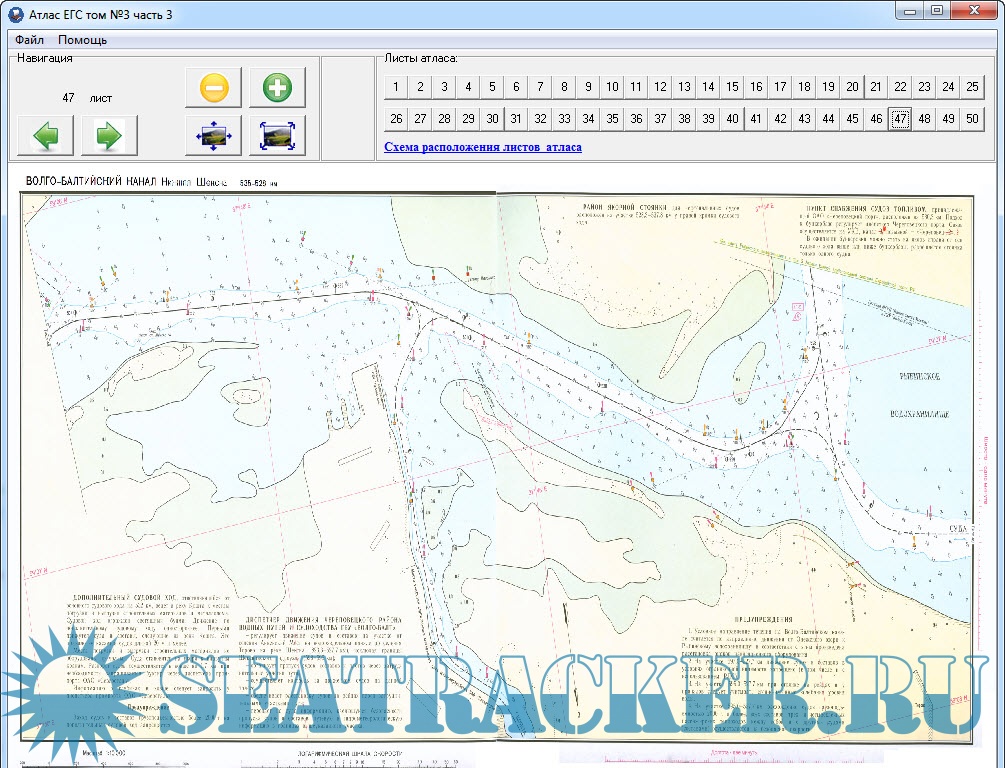Open the Файл menu

click(x=29, y=40)
